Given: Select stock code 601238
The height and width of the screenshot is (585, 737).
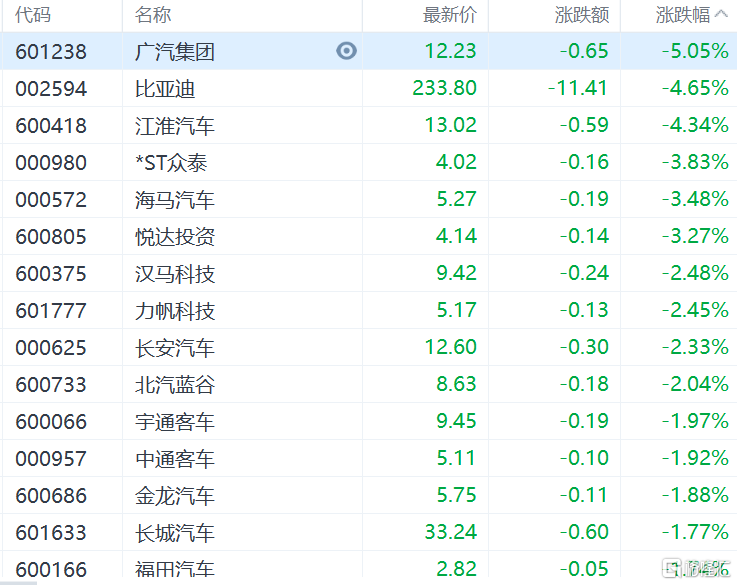Looking at the screenshot, I should tap(51, 51).
